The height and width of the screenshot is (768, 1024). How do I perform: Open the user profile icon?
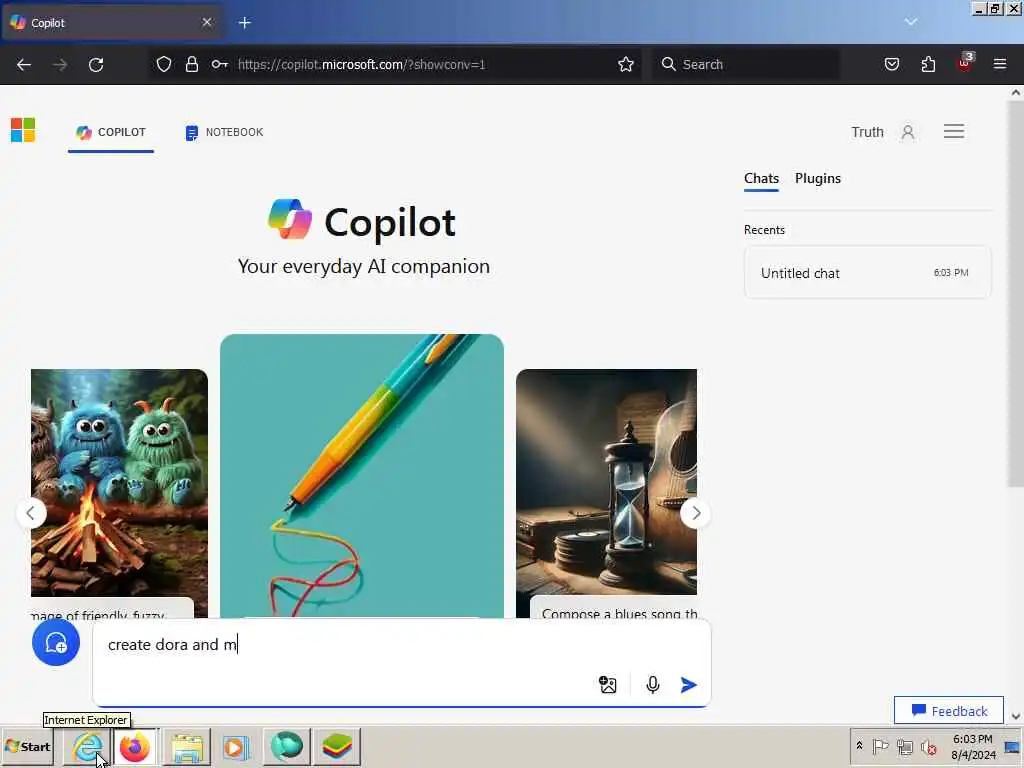[908, 133]
